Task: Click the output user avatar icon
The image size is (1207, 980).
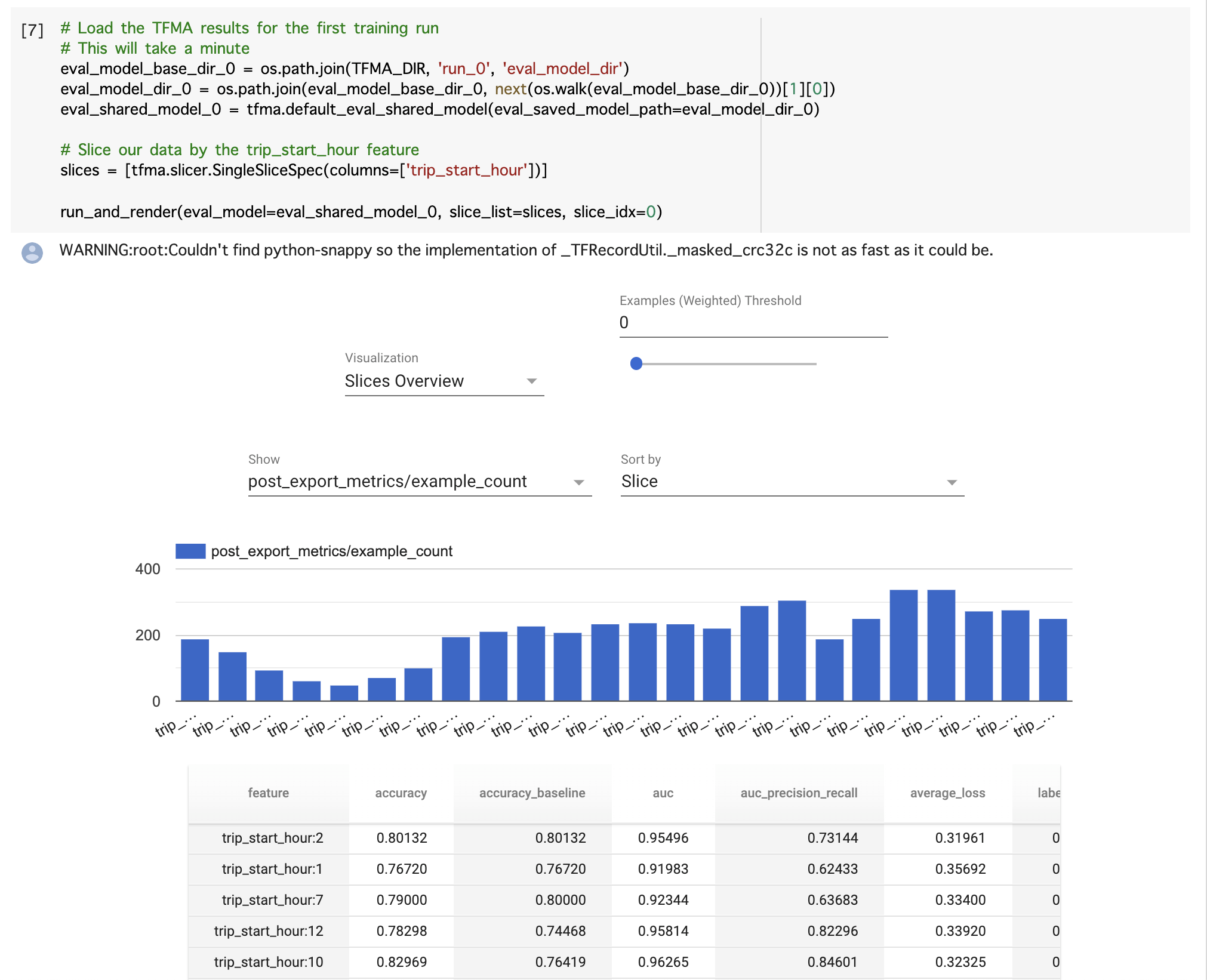Action: coord(32,252)
